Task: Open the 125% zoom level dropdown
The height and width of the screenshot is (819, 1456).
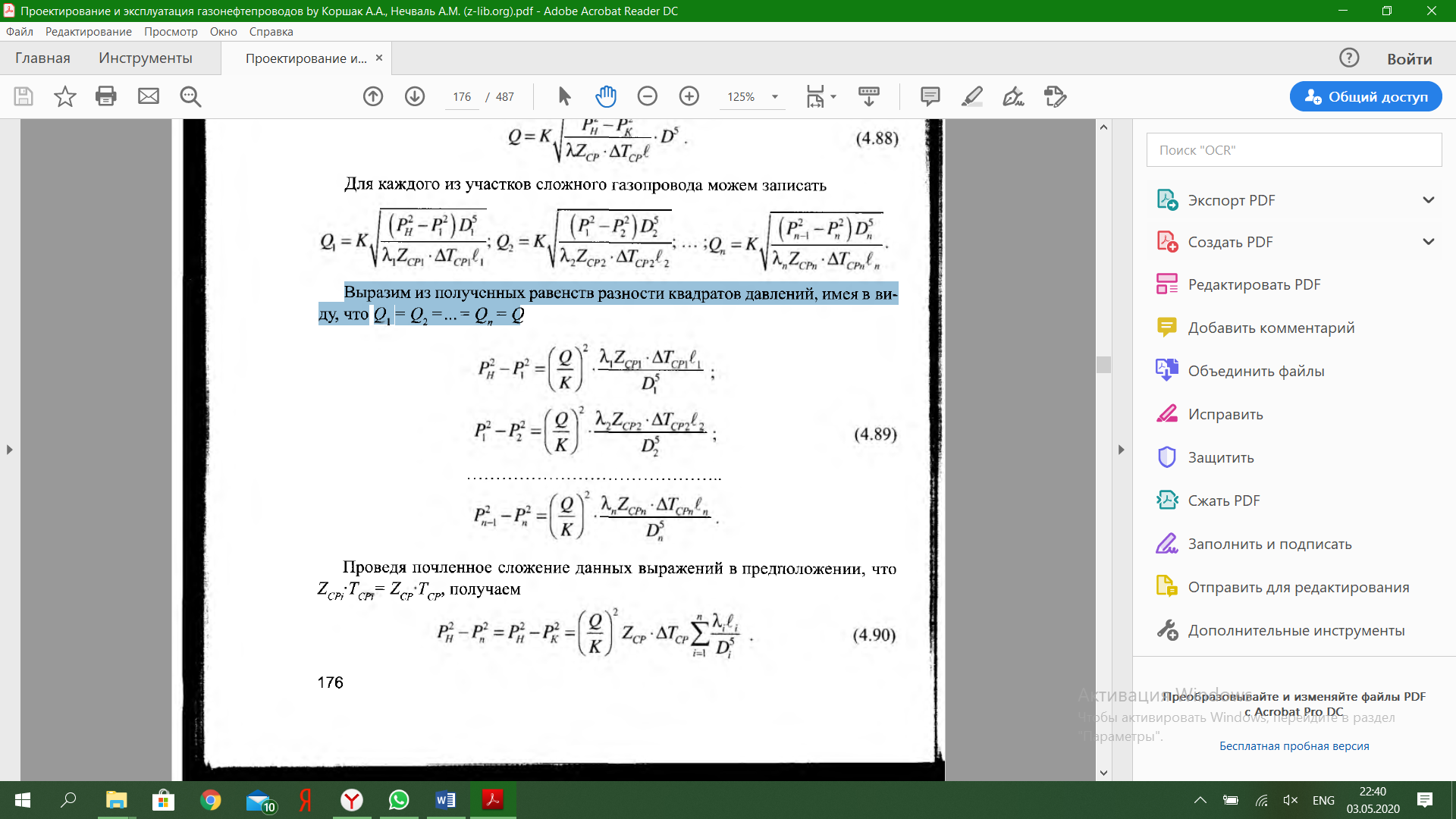Action: point(775,97)
